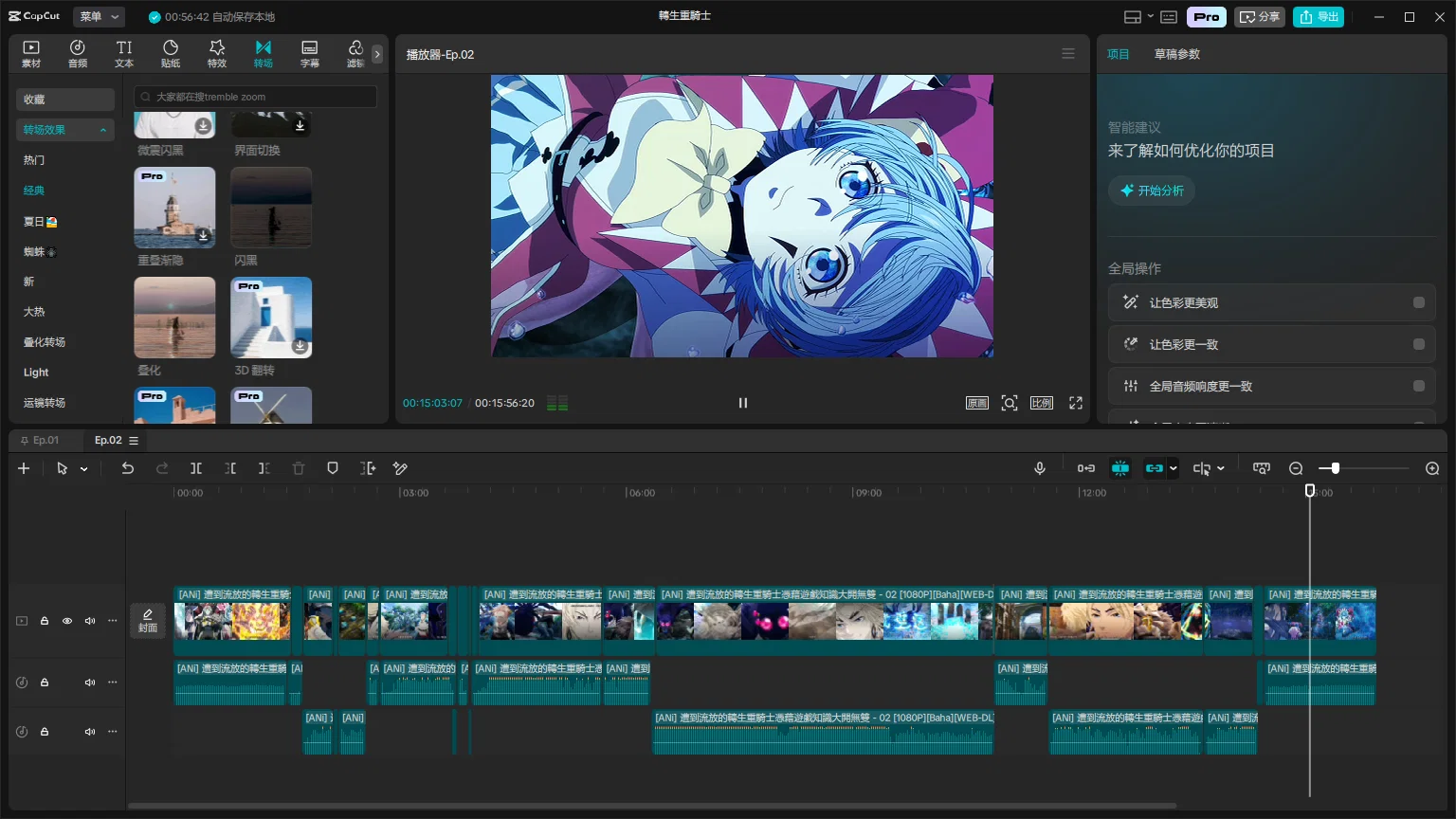This screenshot has height=819, width=1456.
Task: Open the 菜单 dropdown menu
Action: click(100, 17)
